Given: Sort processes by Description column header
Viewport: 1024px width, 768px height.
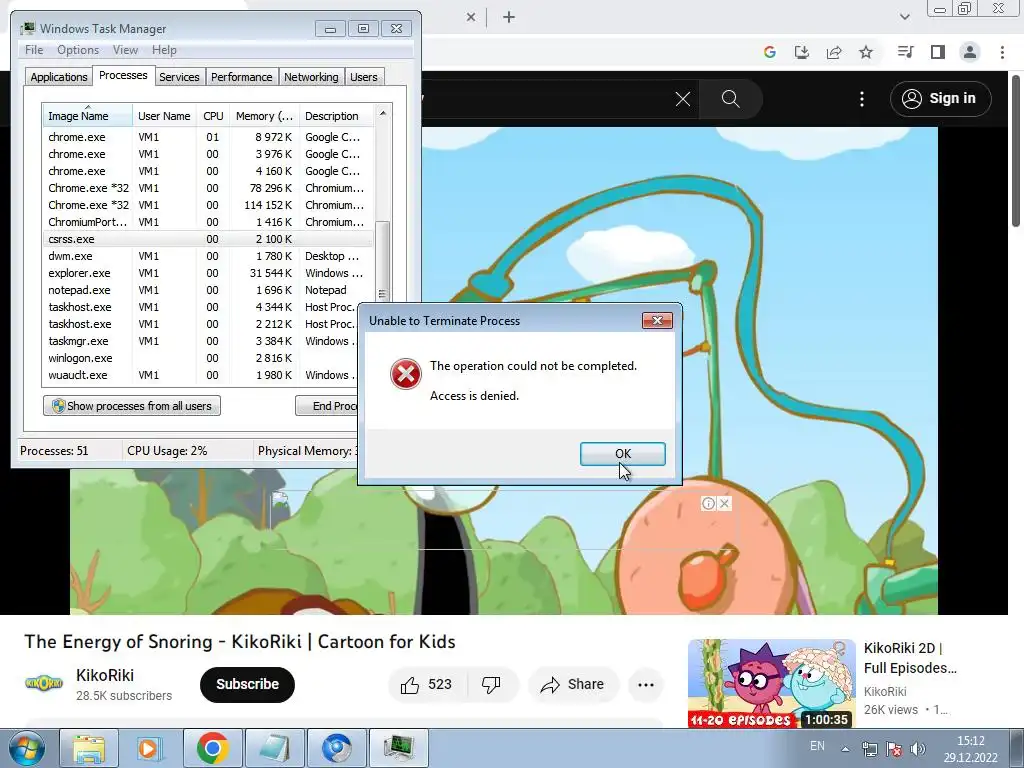Looking at the screenshot, I should tap(336, 116).
